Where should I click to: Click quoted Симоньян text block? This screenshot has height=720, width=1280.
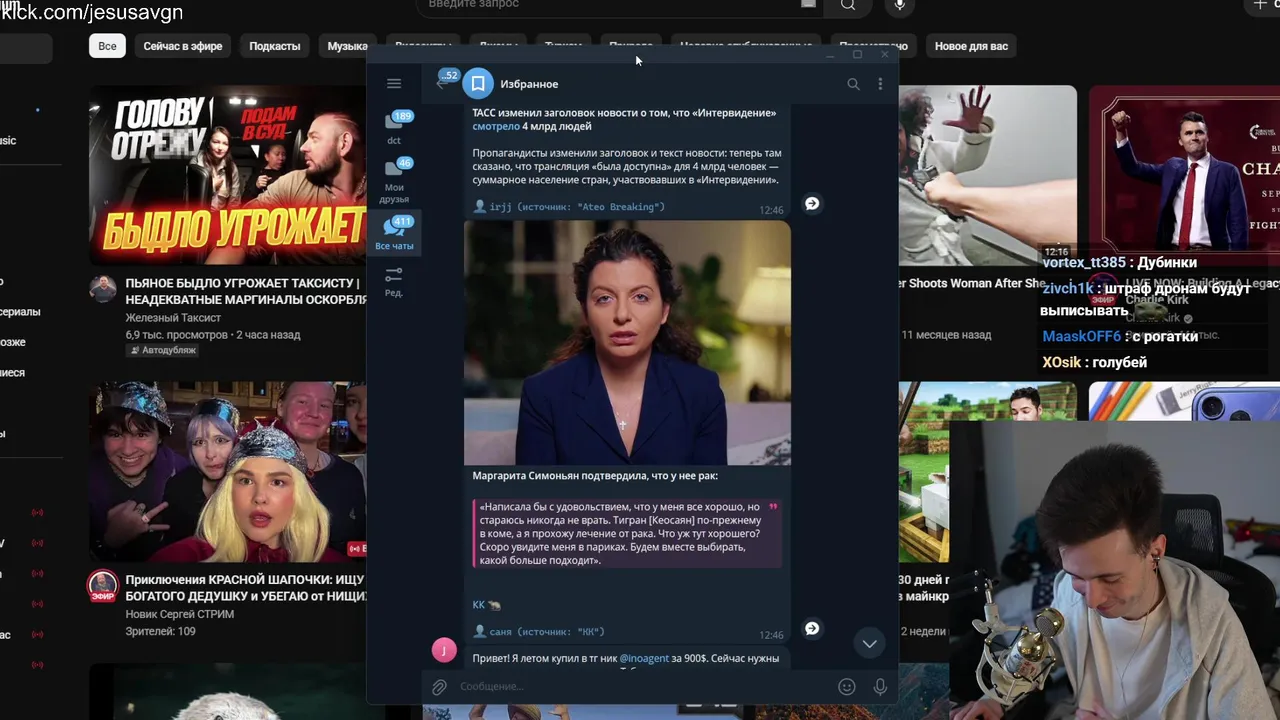pyautogui.click(x=627, y=534)
